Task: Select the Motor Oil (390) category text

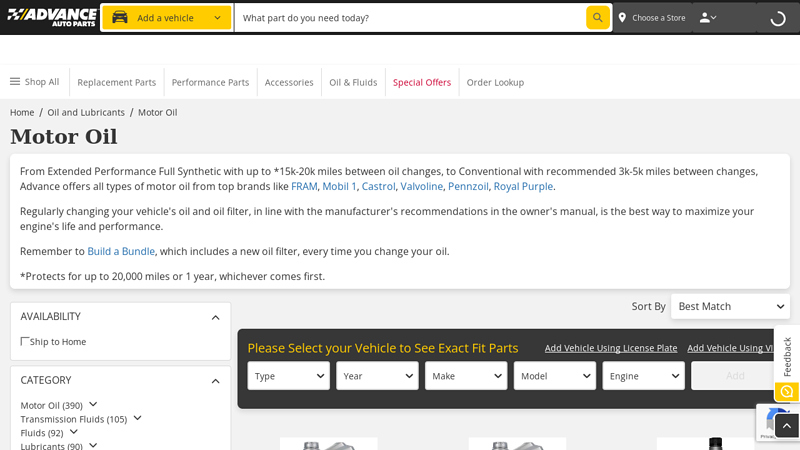Action: [x=52, y=405]
